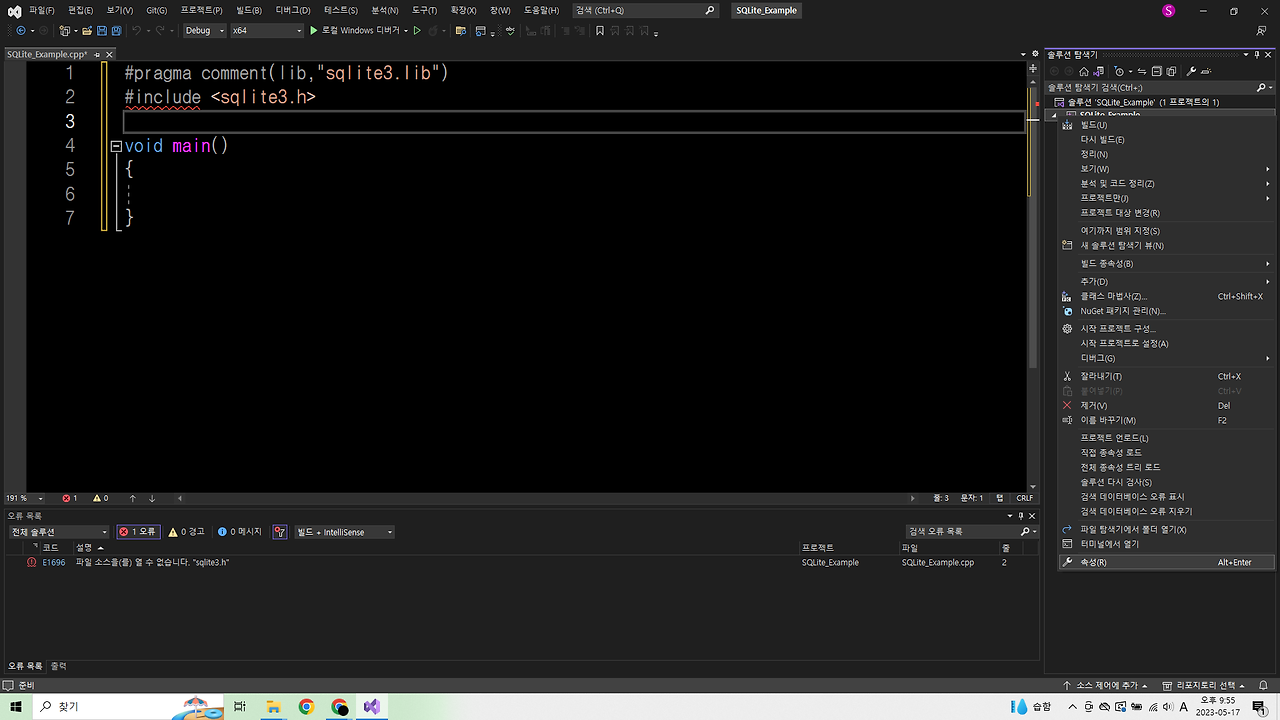Click the Preview Selected Items icon
The width and height of the screenshot is (1280, 720).
[1206, 71]
